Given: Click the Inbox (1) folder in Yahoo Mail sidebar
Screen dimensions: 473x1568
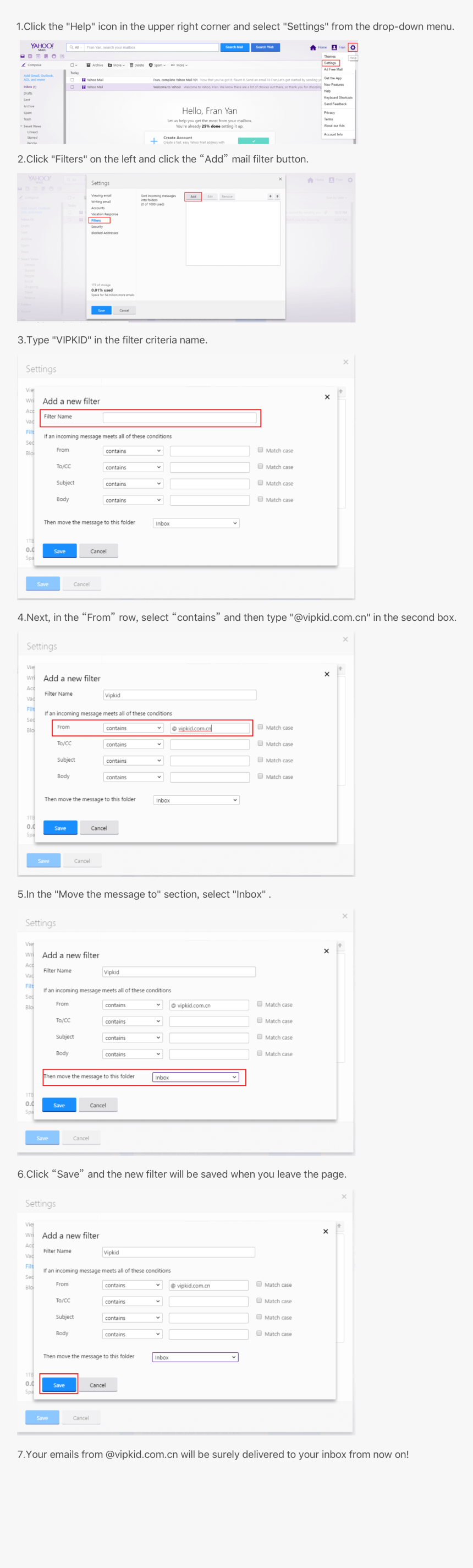Looking at the screenshot, I should pyautogui.click(x=30, y=87).
